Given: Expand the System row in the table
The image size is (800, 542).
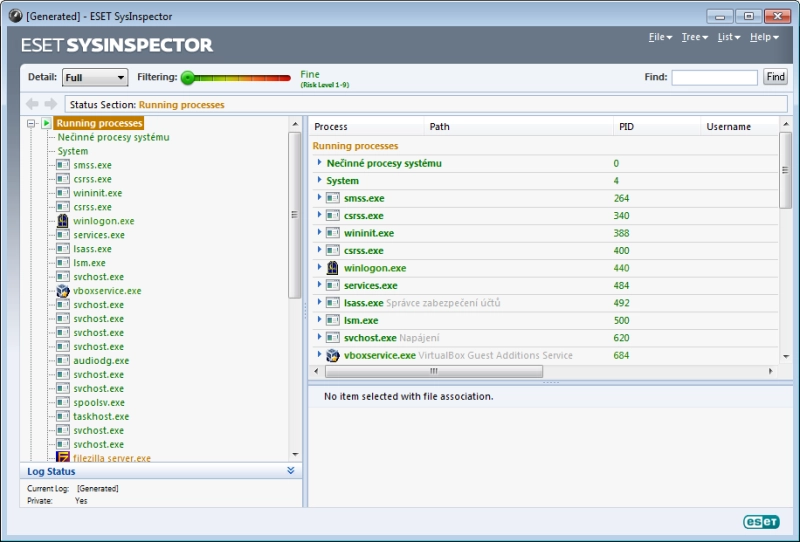Looking at the screenshot, I should [x=319, y=180].
